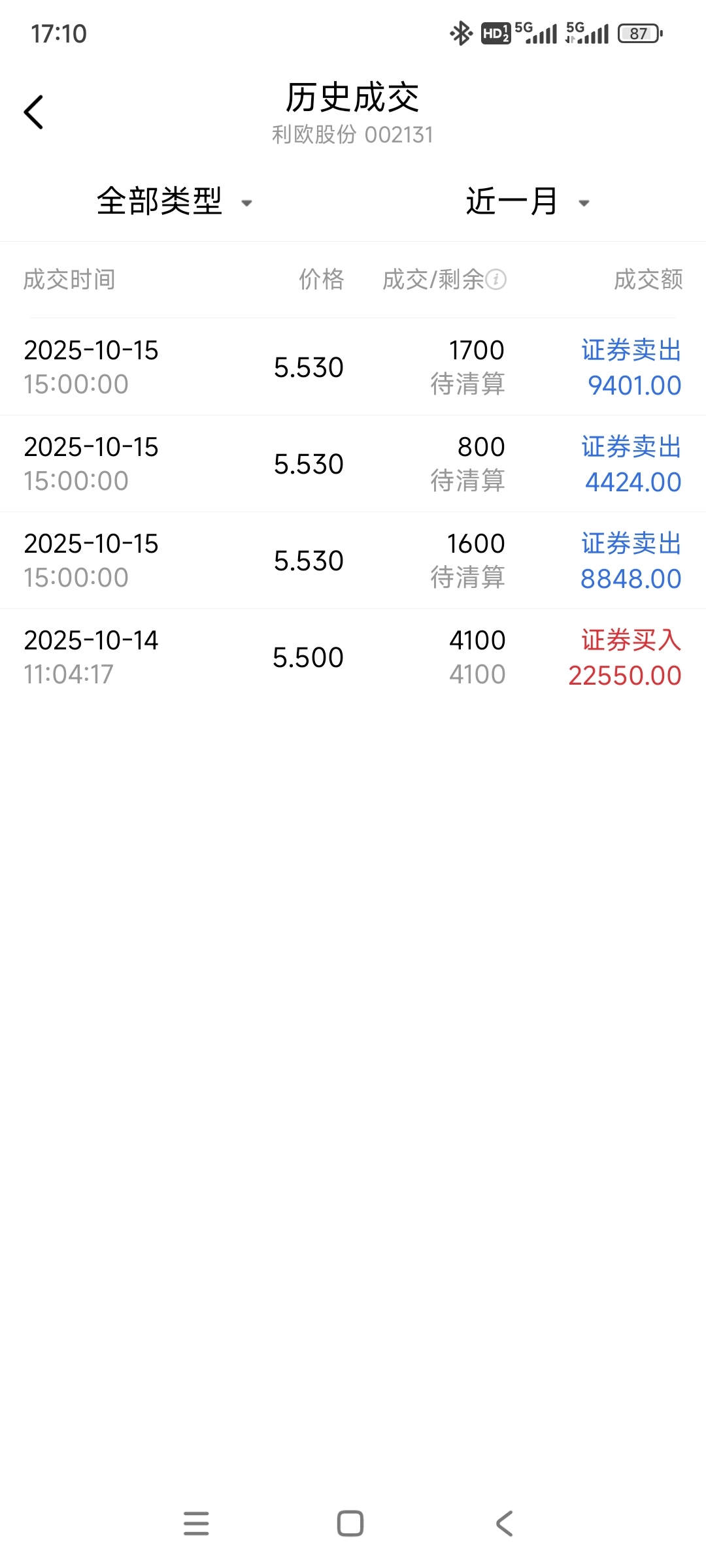This screenshot has width=706, height=1568.
Task: Open the 1600-share sell record for 8848.00
Action: click(353, 561)
